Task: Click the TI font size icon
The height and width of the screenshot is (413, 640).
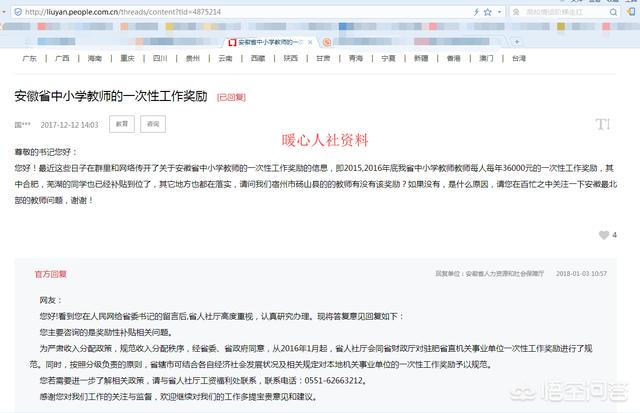Action: 603,124
